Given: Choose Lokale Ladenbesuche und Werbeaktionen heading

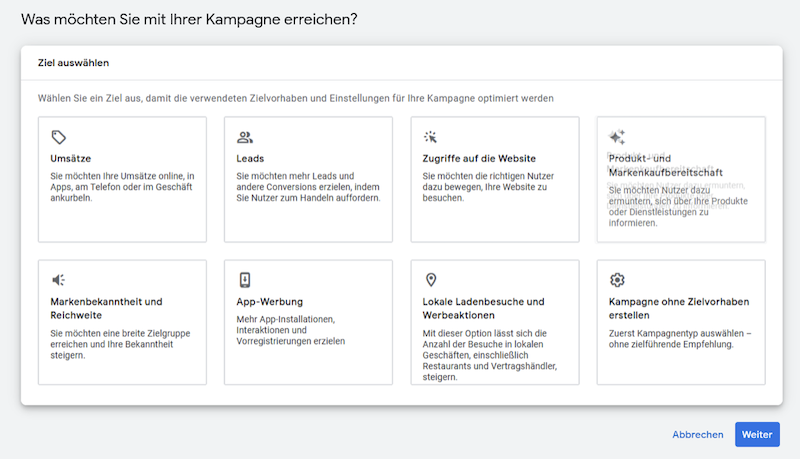Looking at the screenshot, I should (483, 309).
